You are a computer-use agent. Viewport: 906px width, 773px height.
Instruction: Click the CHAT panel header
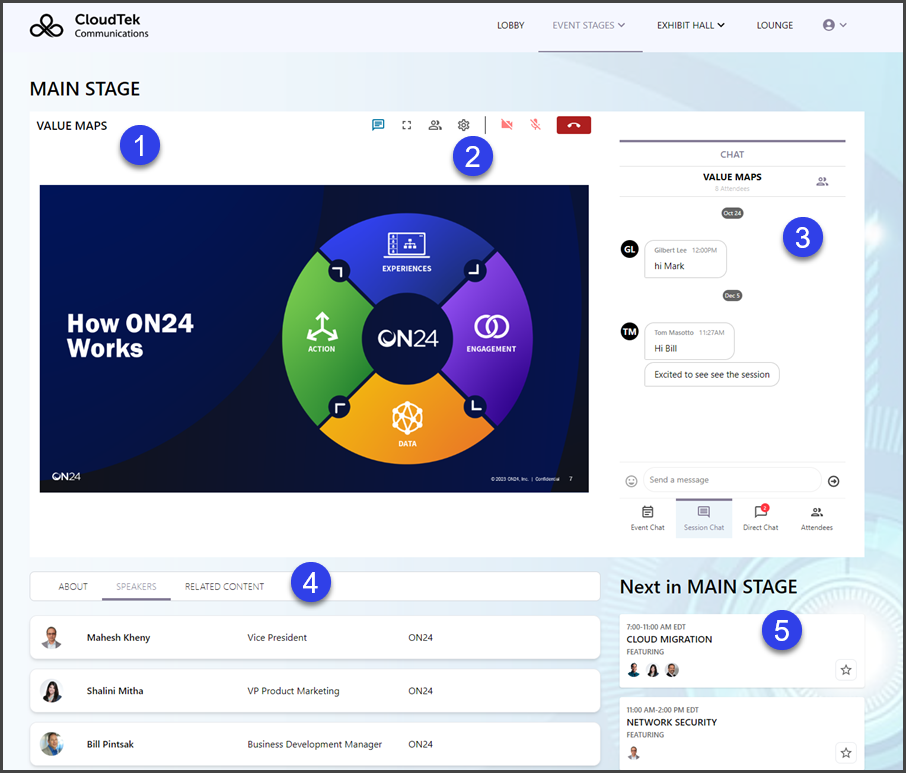pos(732,154)
